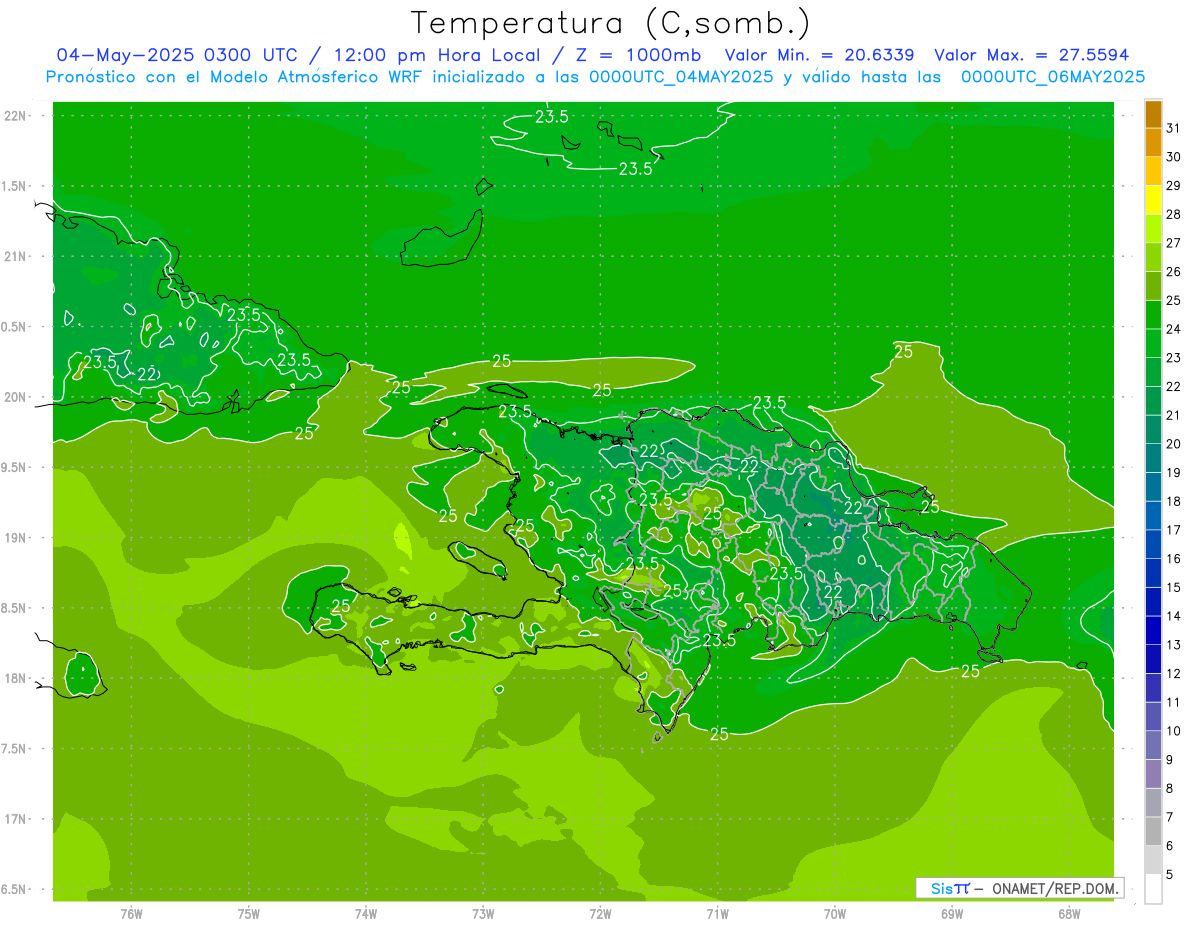Click the '71W' longitude axis label
Viewport: 1200px width, 927px height.
click(x=717, y=914)
